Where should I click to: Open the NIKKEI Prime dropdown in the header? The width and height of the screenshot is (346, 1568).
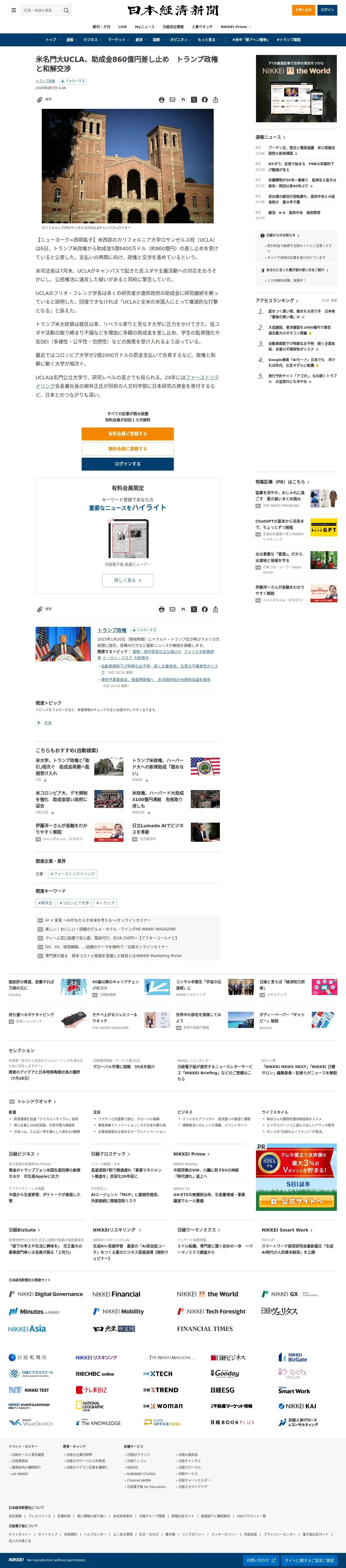click(236, 27)
